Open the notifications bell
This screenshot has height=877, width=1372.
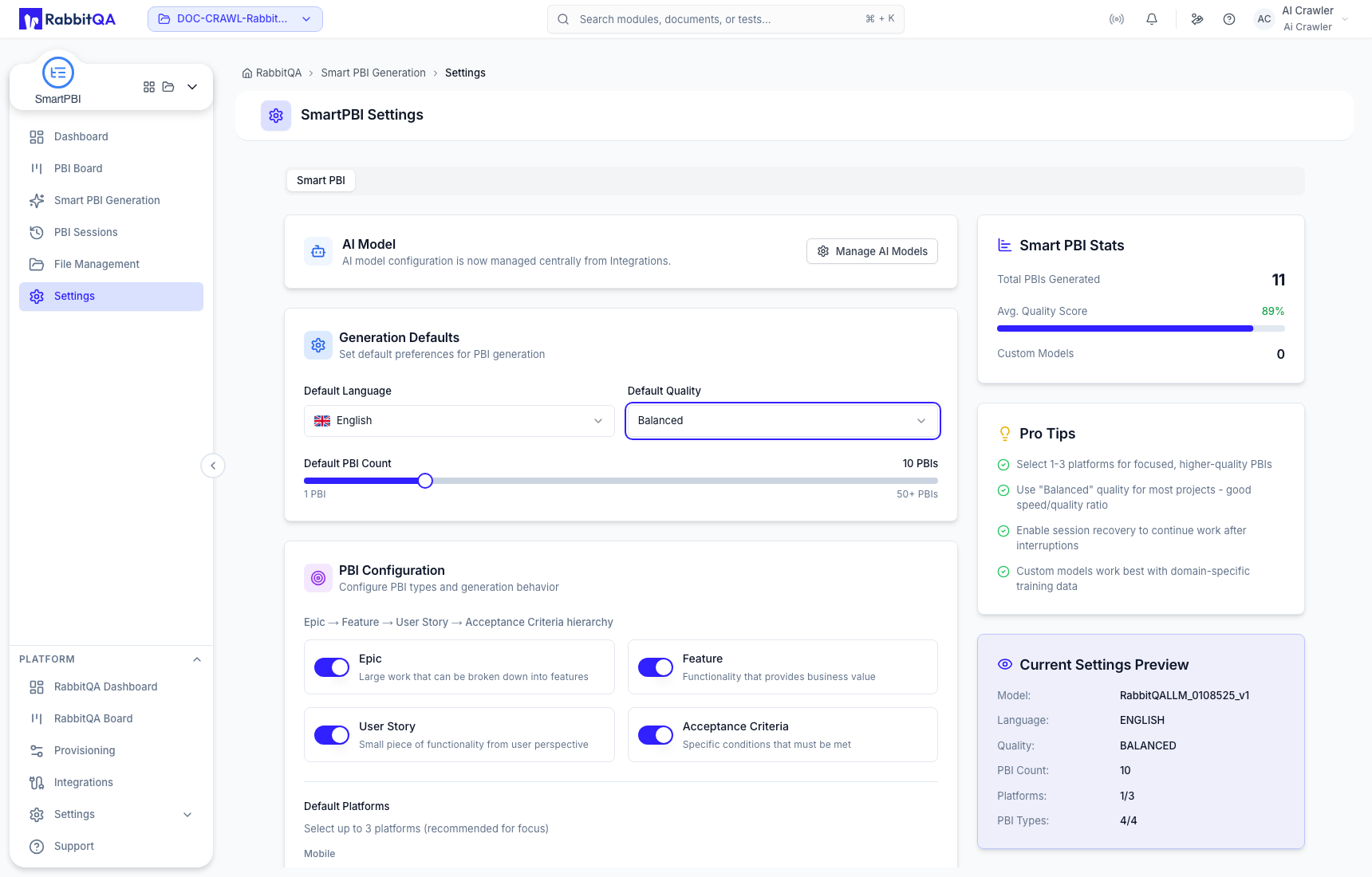(1152, 19)
